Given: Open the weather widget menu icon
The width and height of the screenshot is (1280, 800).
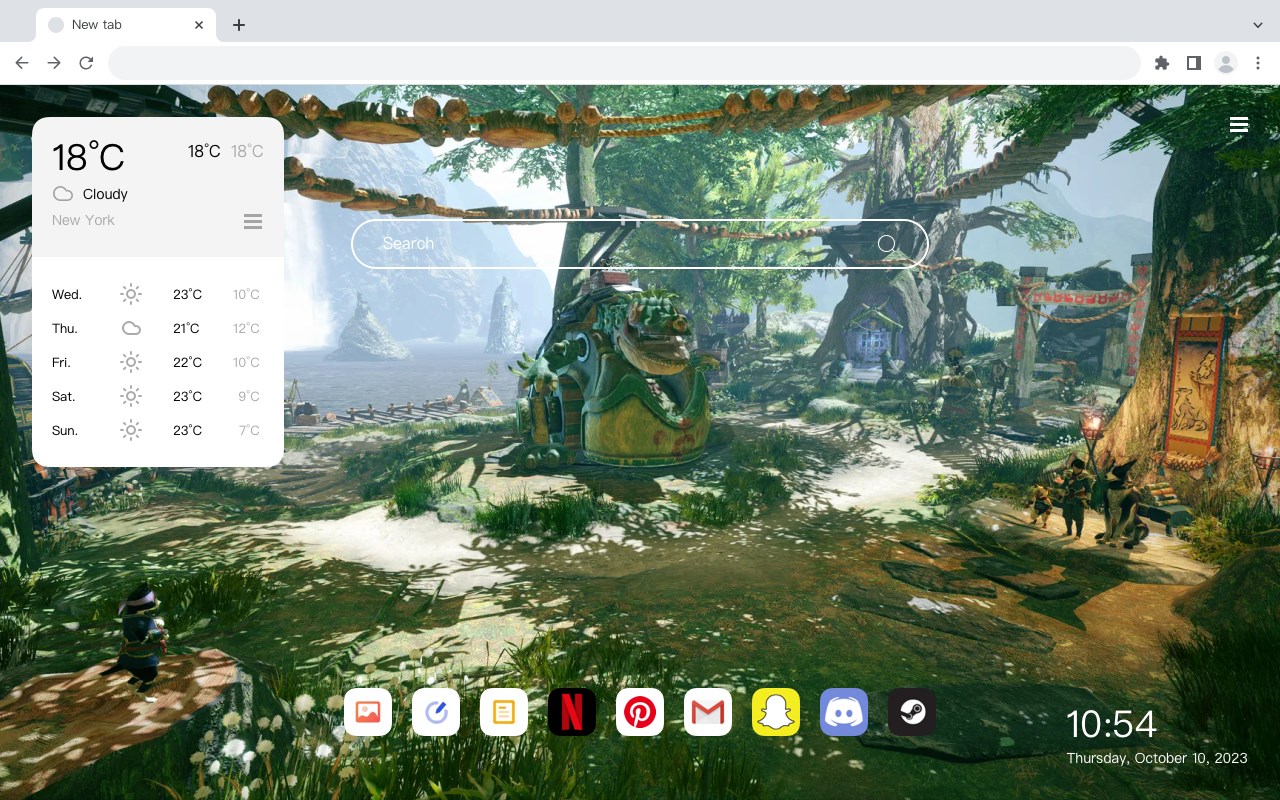Looking at the screenshot, I should click(253, 221).
